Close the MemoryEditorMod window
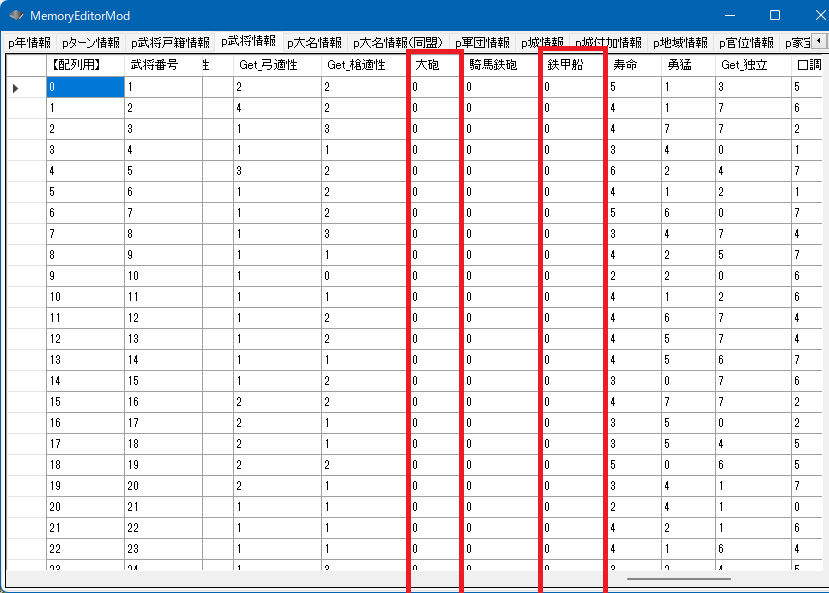The width and height of the screenshot is (829, 593). point(810,16)
